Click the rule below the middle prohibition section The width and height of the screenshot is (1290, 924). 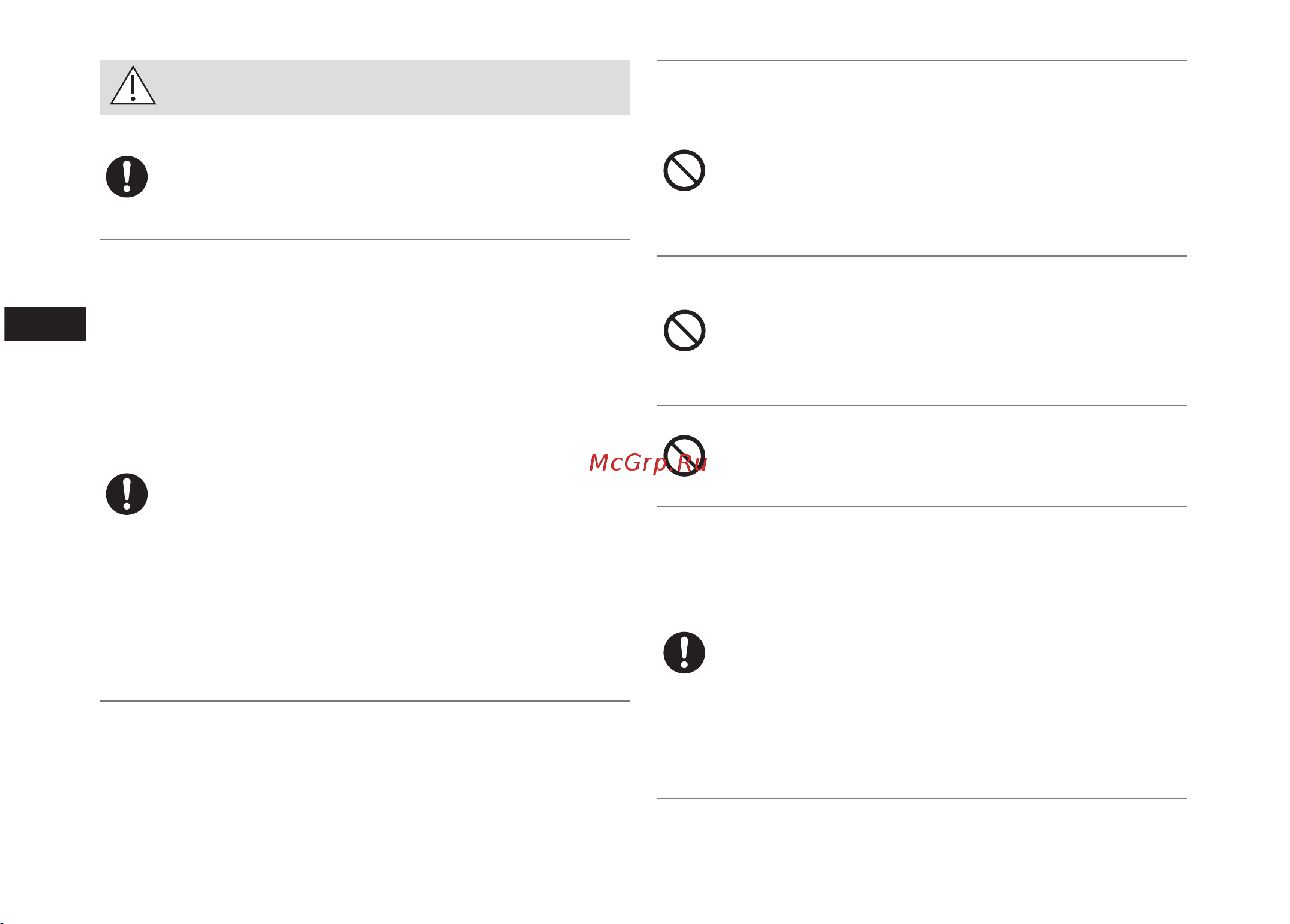922,405
